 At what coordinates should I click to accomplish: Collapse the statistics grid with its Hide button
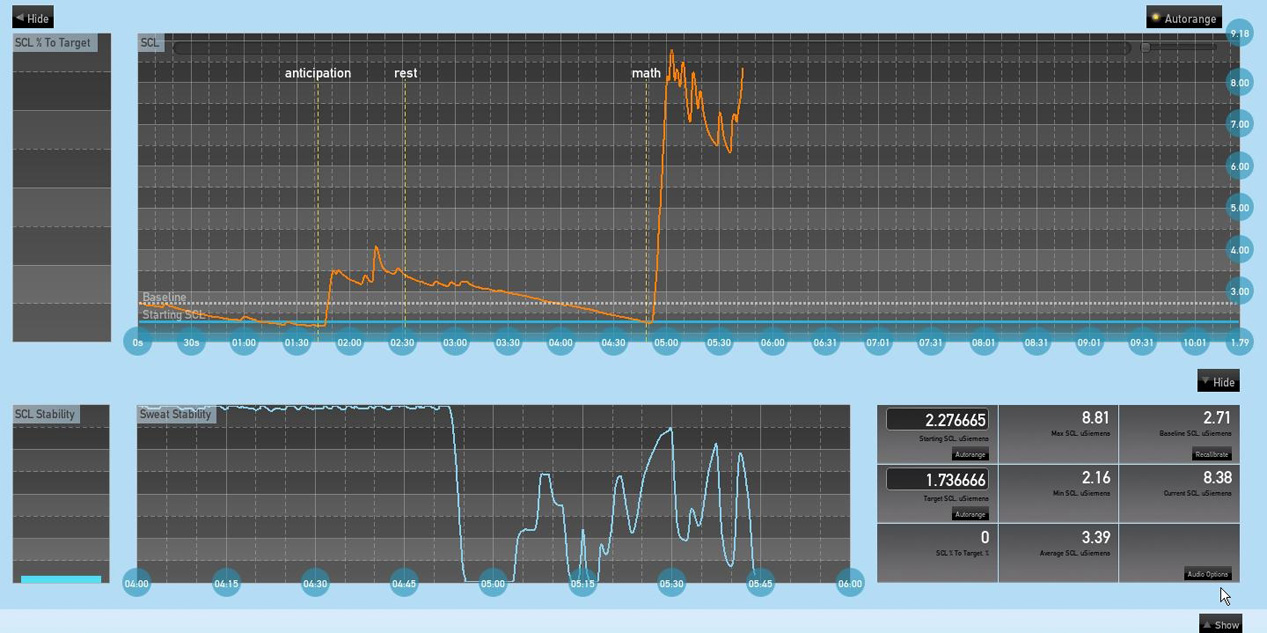pyautogui.click(x=1218, y=381)
